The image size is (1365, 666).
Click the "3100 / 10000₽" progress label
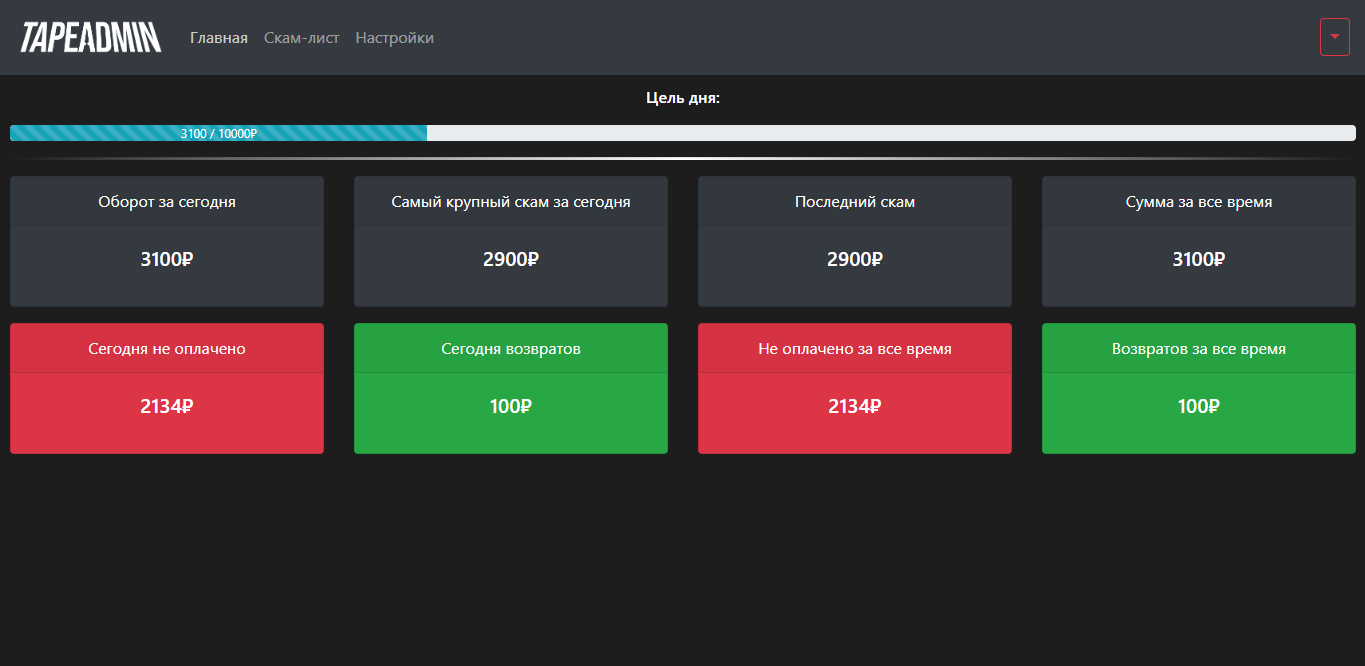click(219, 133)
